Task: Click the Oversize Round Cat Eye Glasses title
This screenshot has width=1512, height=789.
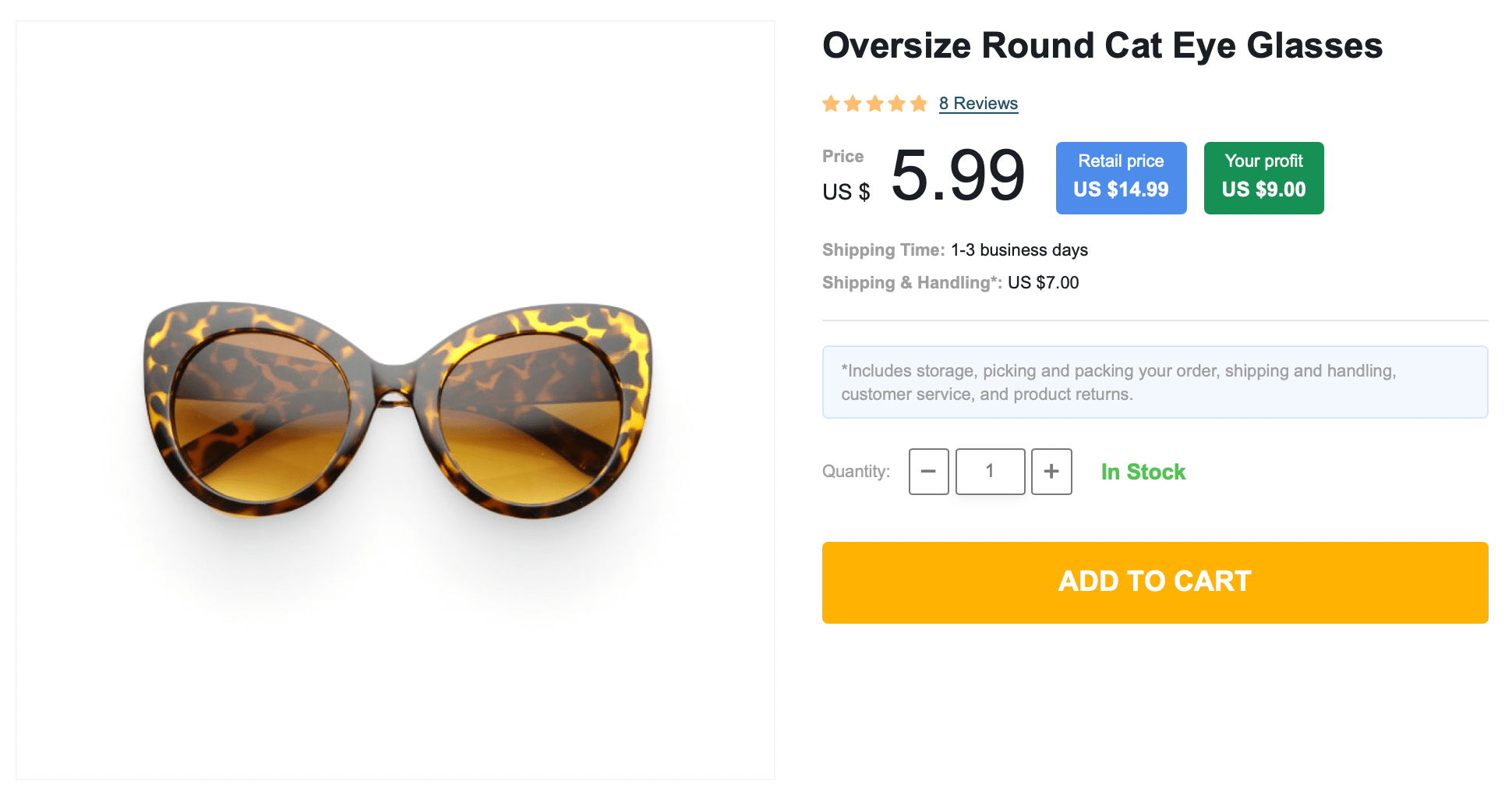Action: pos(1102,45)
